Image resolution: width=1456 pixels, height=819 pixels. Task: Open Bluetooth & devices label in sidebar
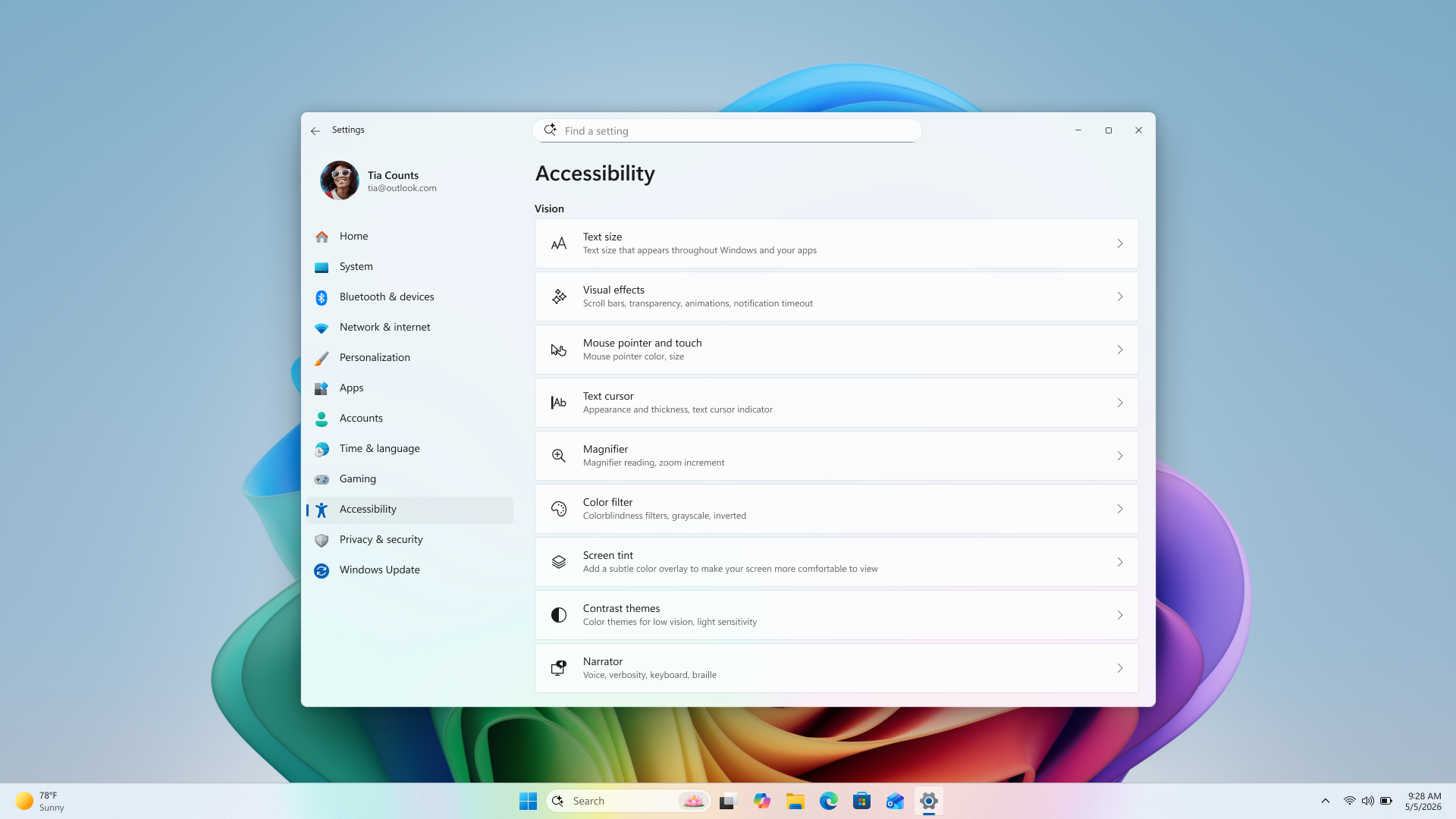387,297
